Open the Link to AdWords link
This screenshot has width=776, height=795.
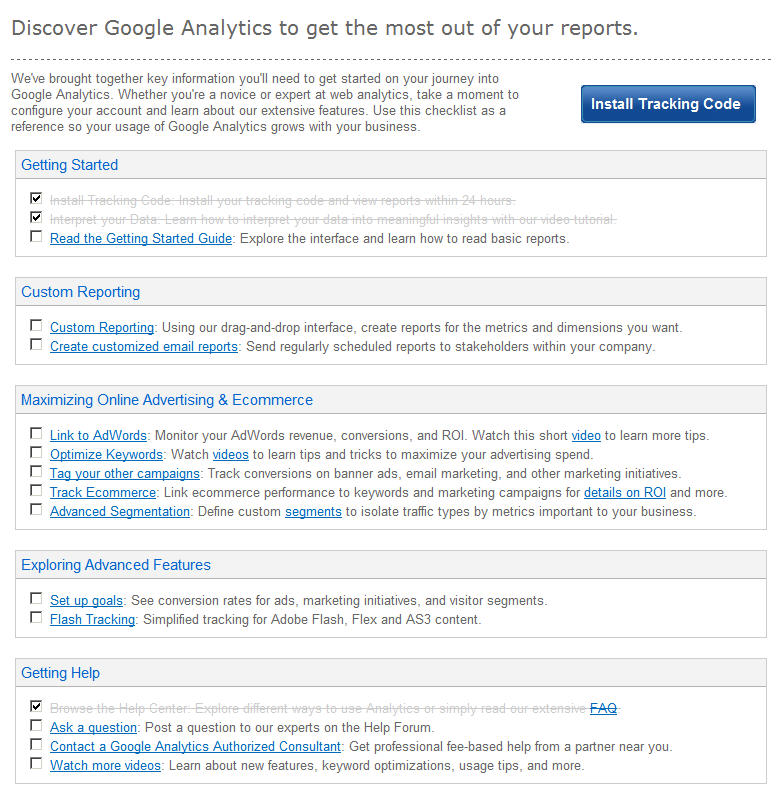click(98, 436)
